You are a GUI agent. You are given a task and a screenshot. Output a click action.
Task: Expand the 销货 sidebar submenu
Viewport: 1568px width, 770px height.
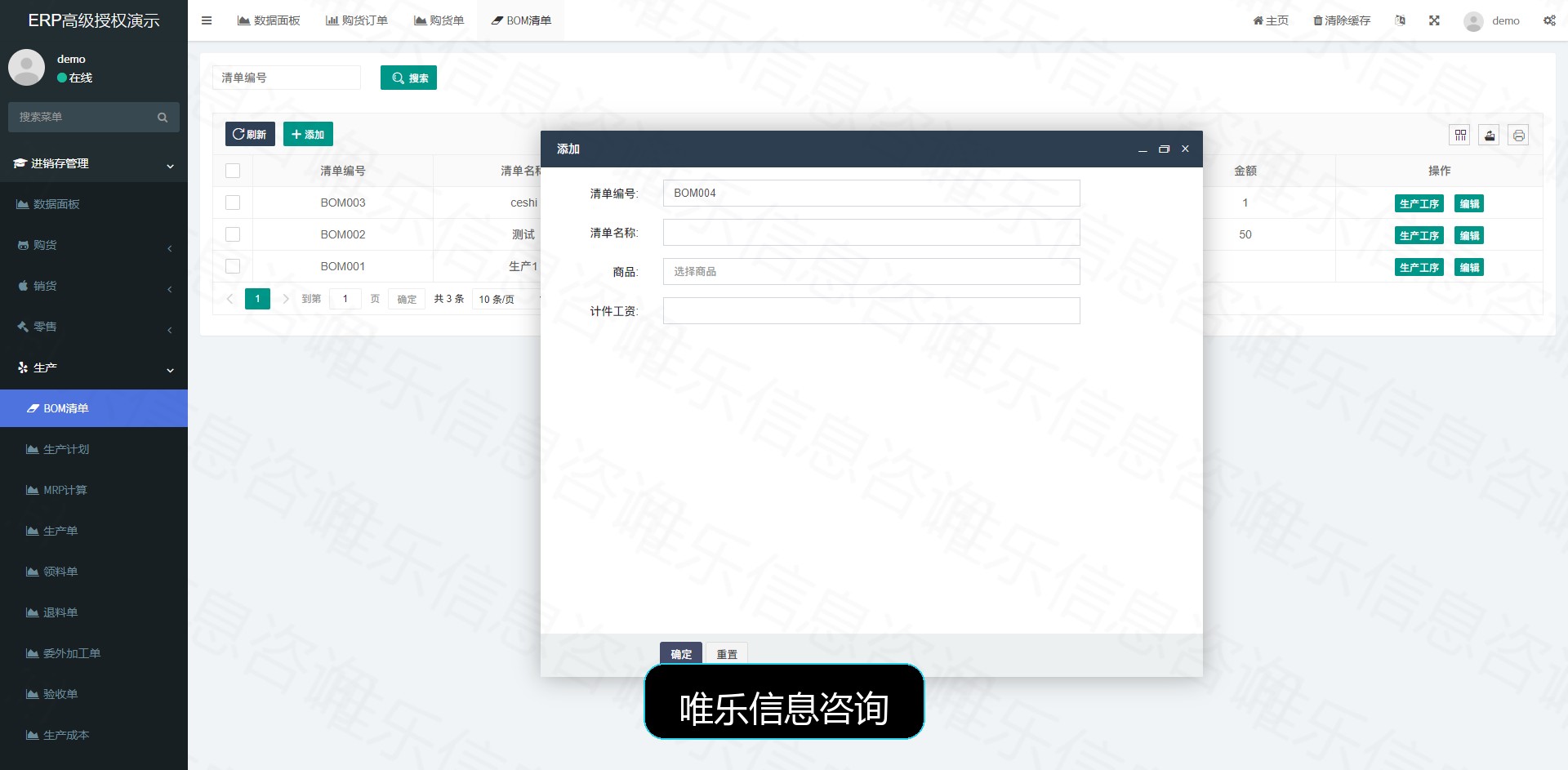point(94,286)
